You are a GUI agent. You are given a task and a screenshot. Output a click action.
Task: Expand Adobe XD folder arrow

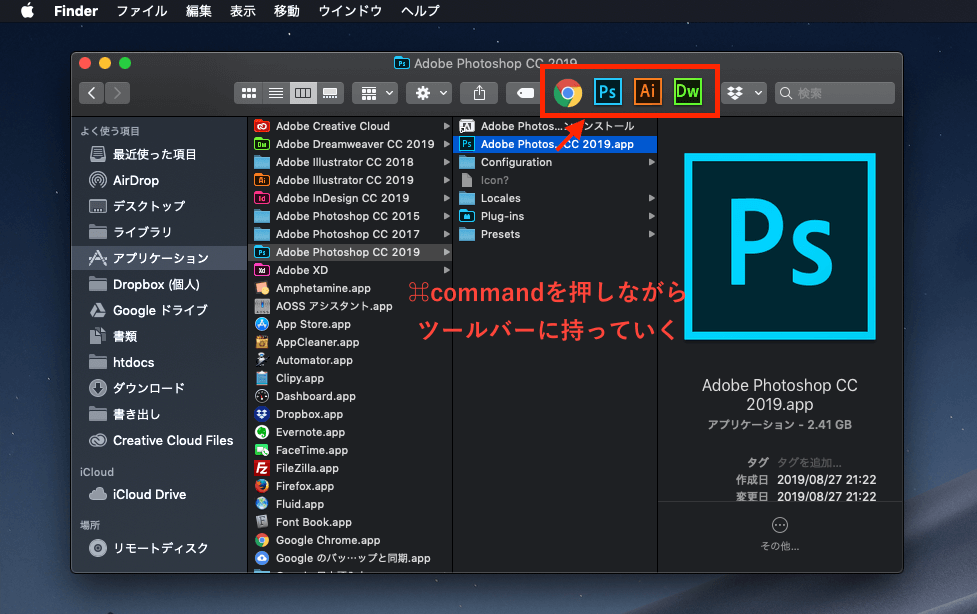point(446,270)
